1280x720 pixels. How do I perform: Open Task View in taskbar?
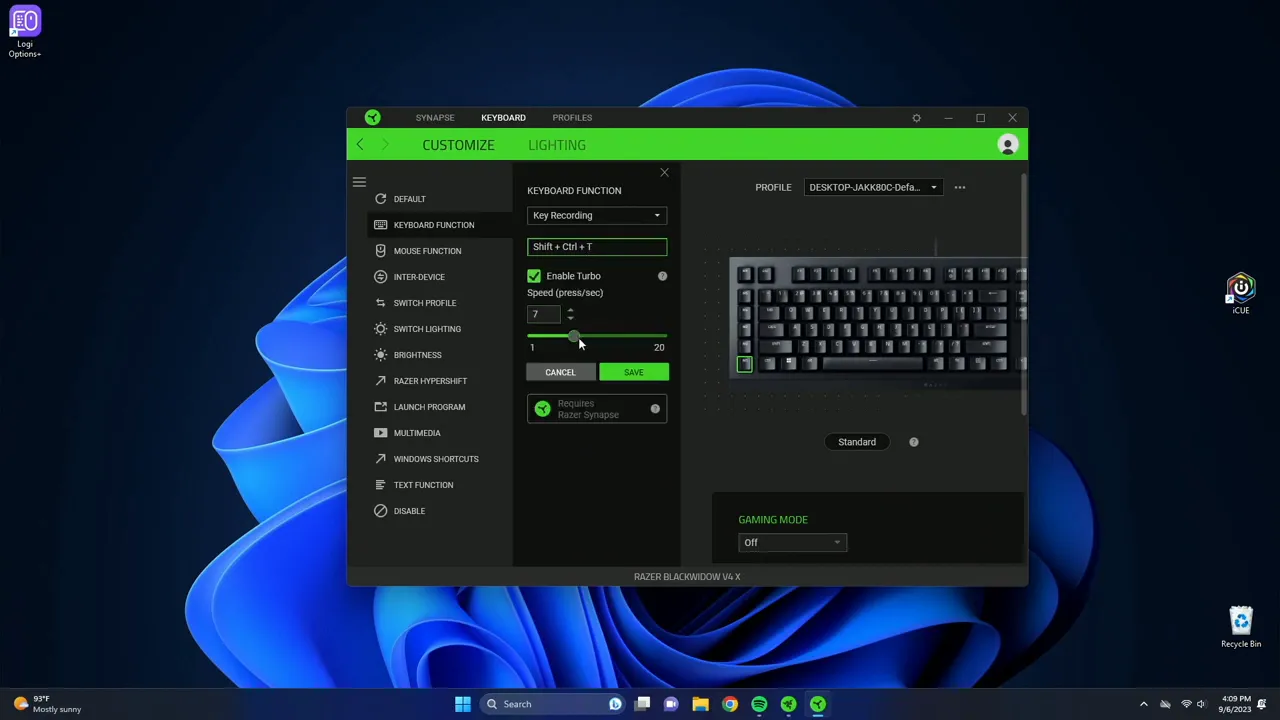pyautogui.click(x=643, y=704)
